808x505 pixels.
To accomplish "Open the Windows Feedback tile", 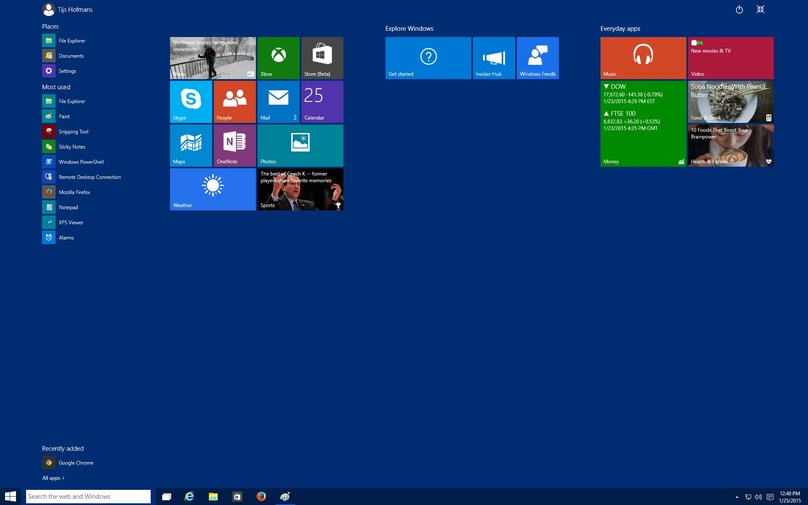I will (x=537, y=58).
